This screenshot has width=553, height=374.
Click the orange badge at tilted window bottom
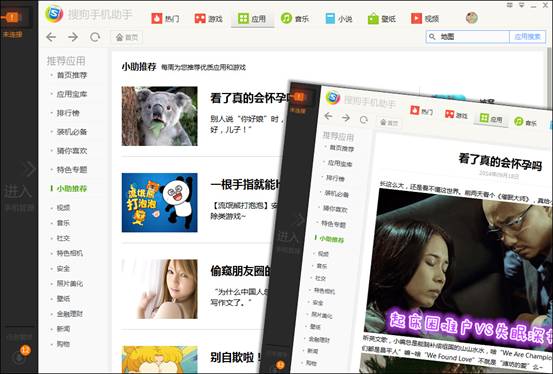click(280, 364)
